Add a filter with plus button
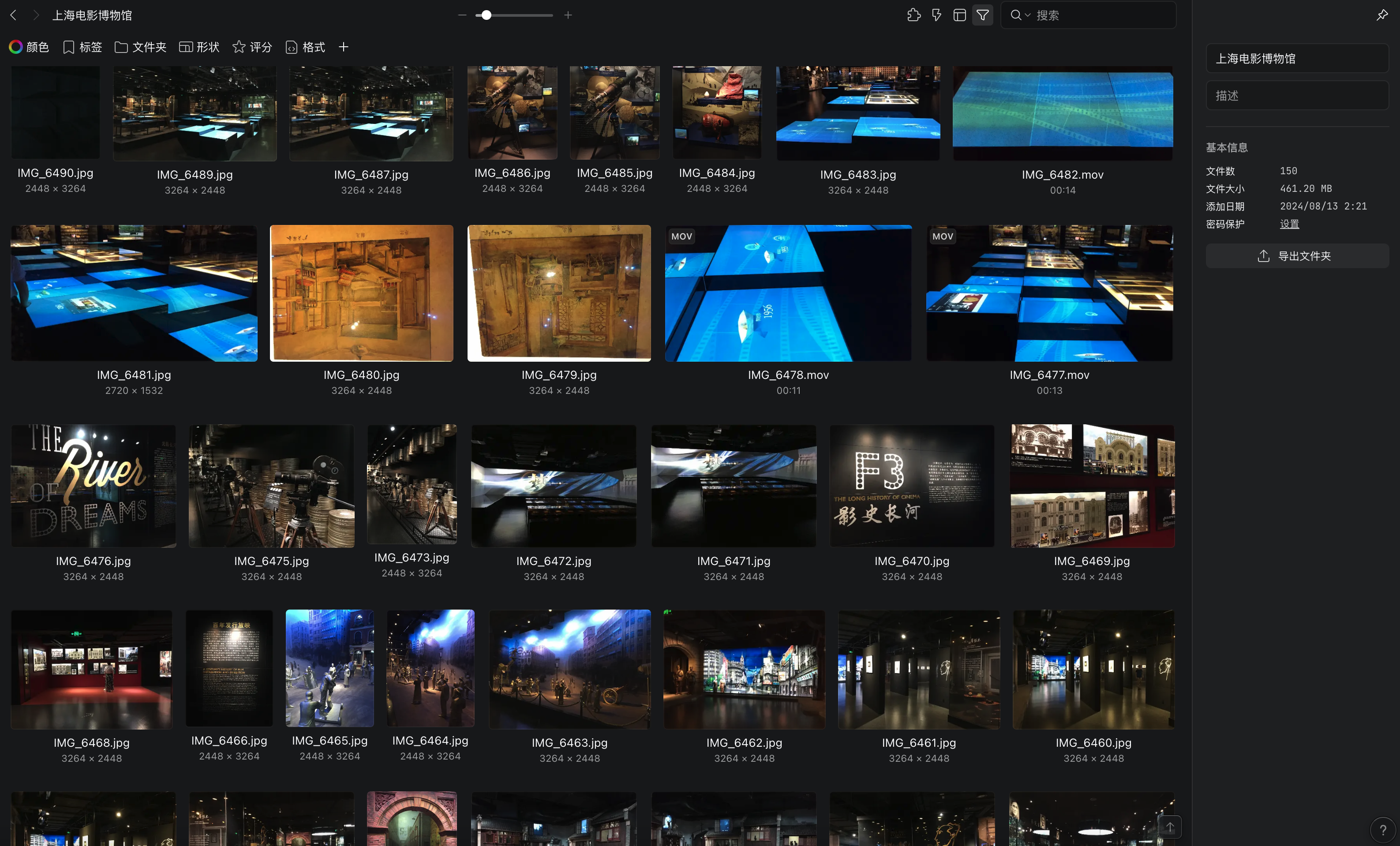Image resolution: width=1400 pixels, height=846 pixels. tap(343, 47)
